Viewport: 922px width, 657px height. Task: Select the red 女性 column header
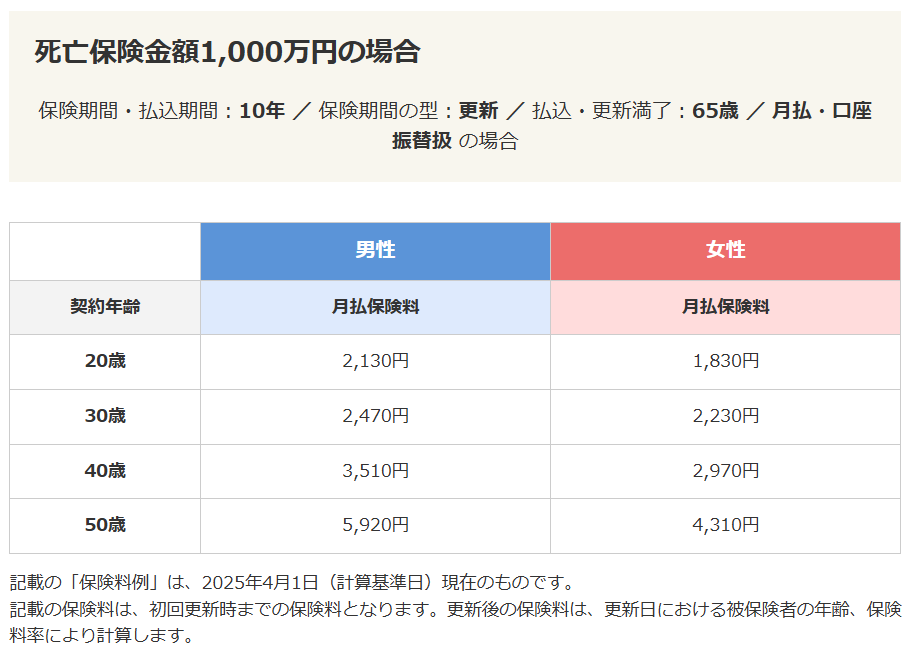tap(725, 250)
